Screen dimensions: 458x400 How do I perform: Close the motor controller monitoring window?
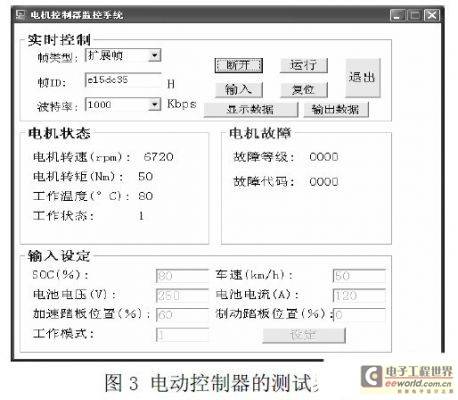[432, 15]
